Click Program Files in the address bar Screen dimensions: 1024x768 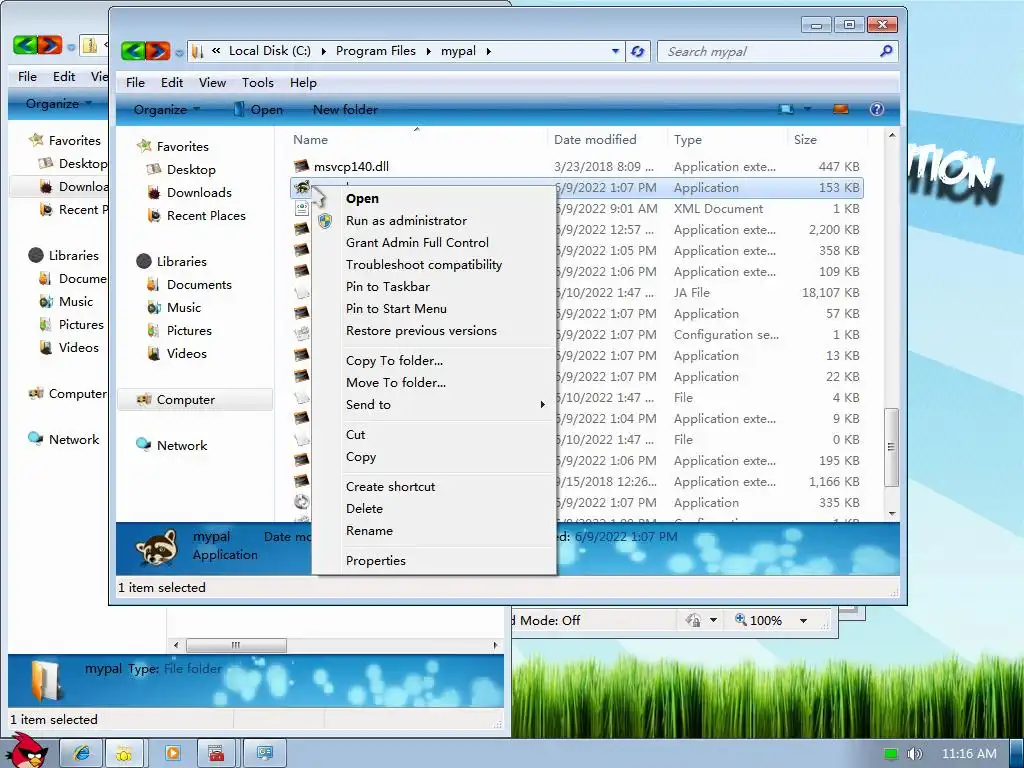coord(376,51)
